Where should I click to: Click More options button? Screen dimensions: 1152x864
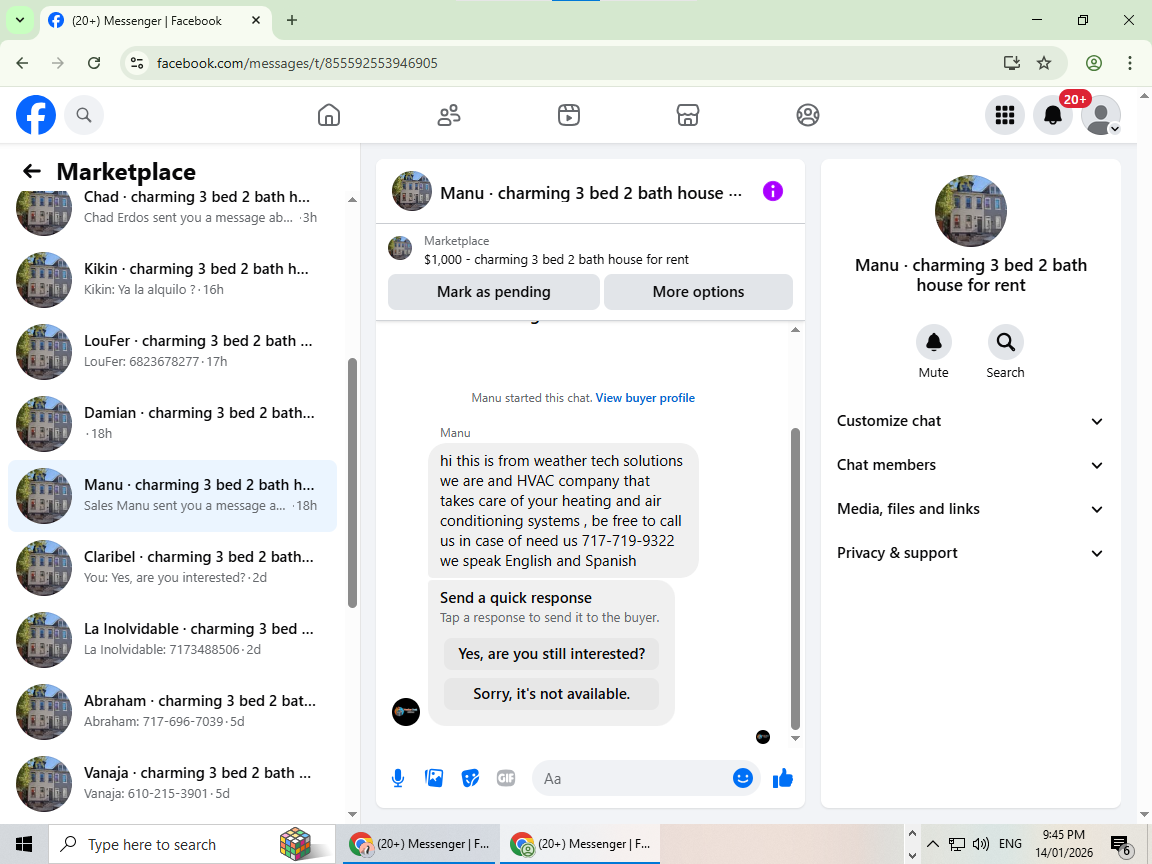coord(698,292)
